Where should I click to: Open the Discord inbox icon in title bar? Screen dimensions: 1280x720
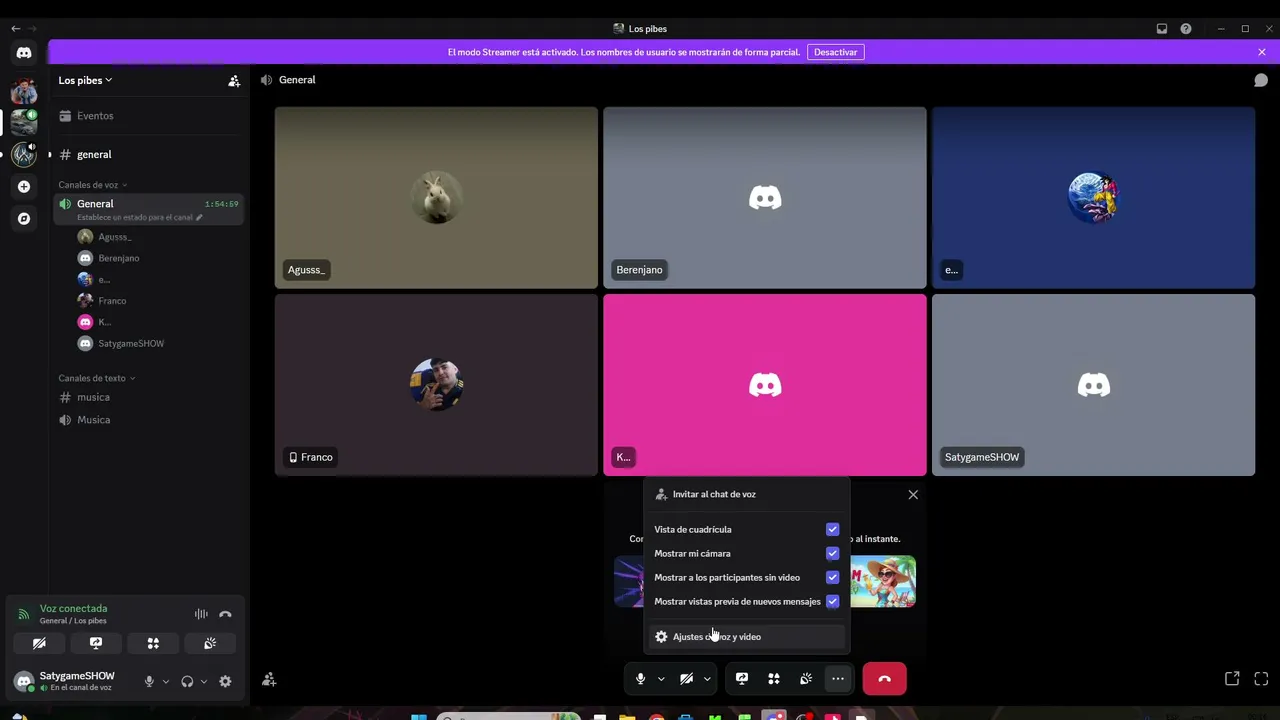(1162, 29)
